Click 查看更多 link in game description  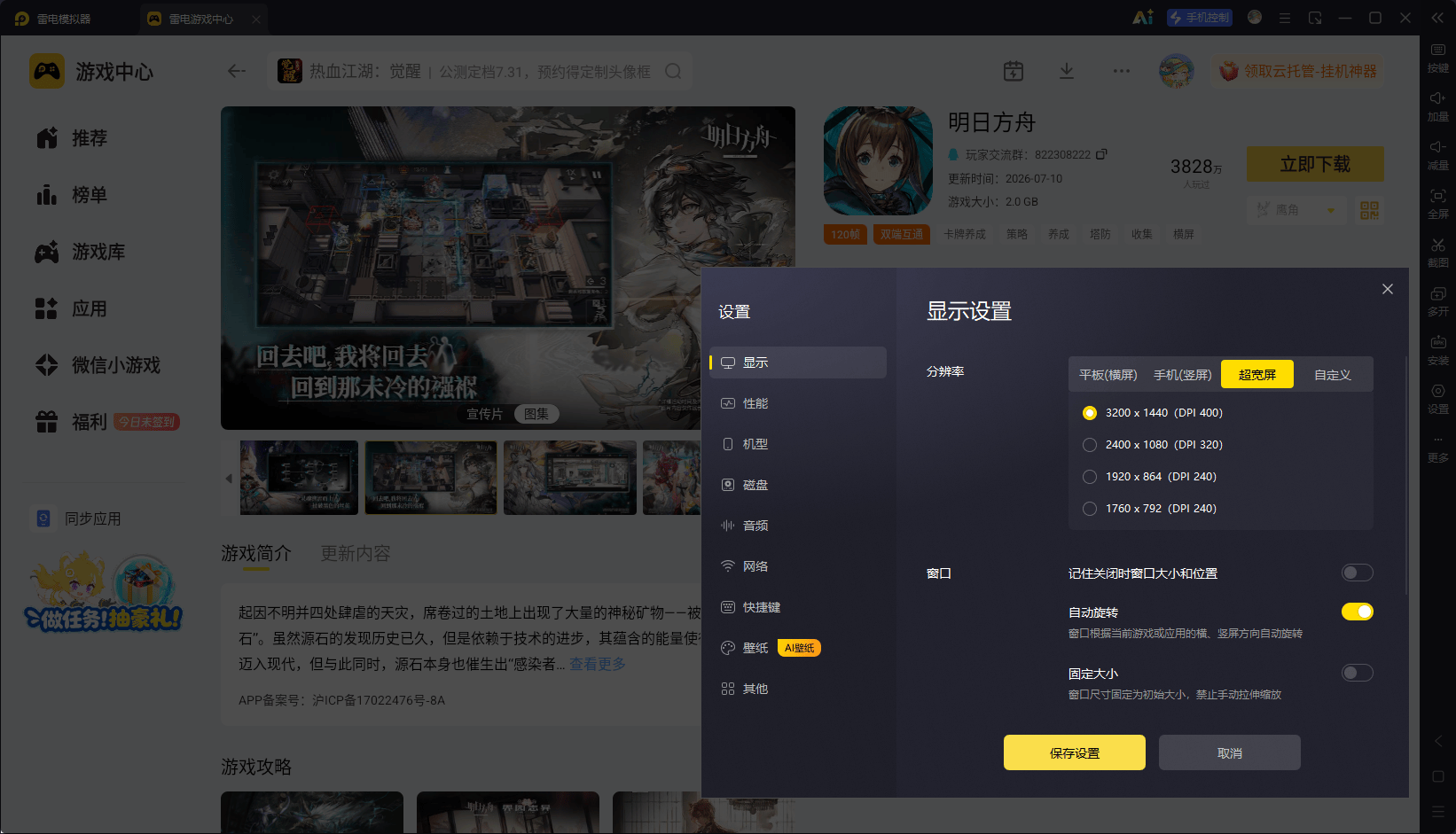pos(598,664)
